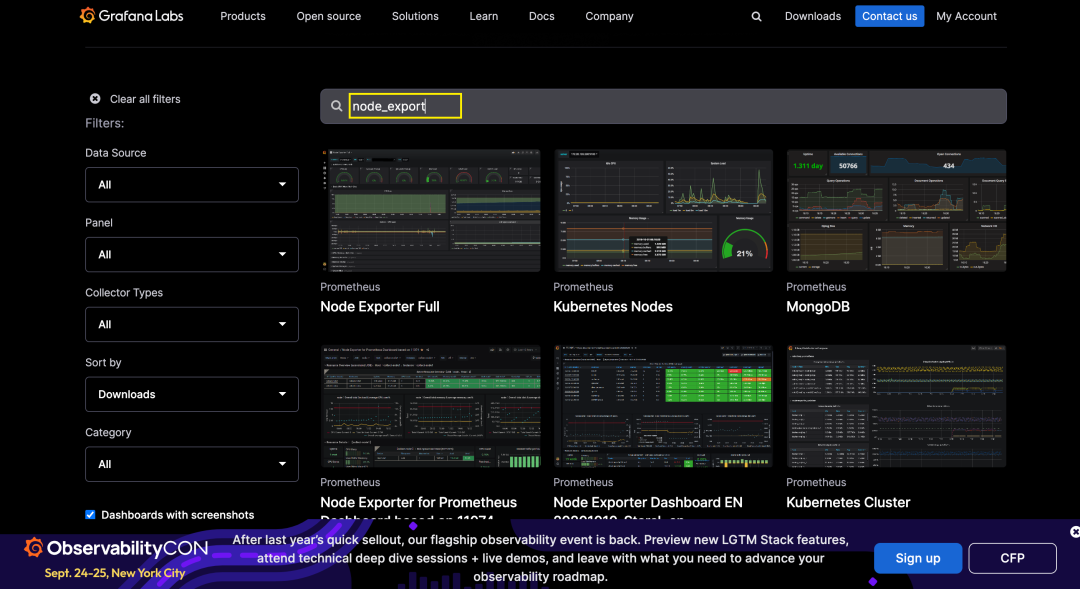Screen dimensions: 1080x589
Task: Click Clear all filters text
Action: 145,99
